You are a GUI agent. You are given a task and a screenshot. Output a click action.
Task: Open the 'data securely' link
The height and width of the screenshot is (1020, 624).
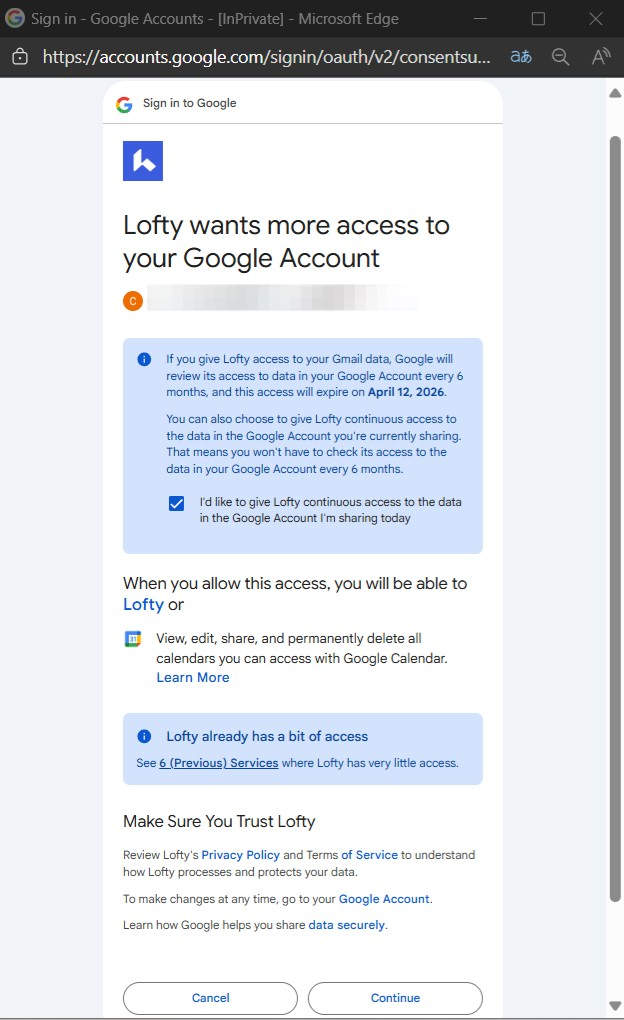click(x=346, y=925)
